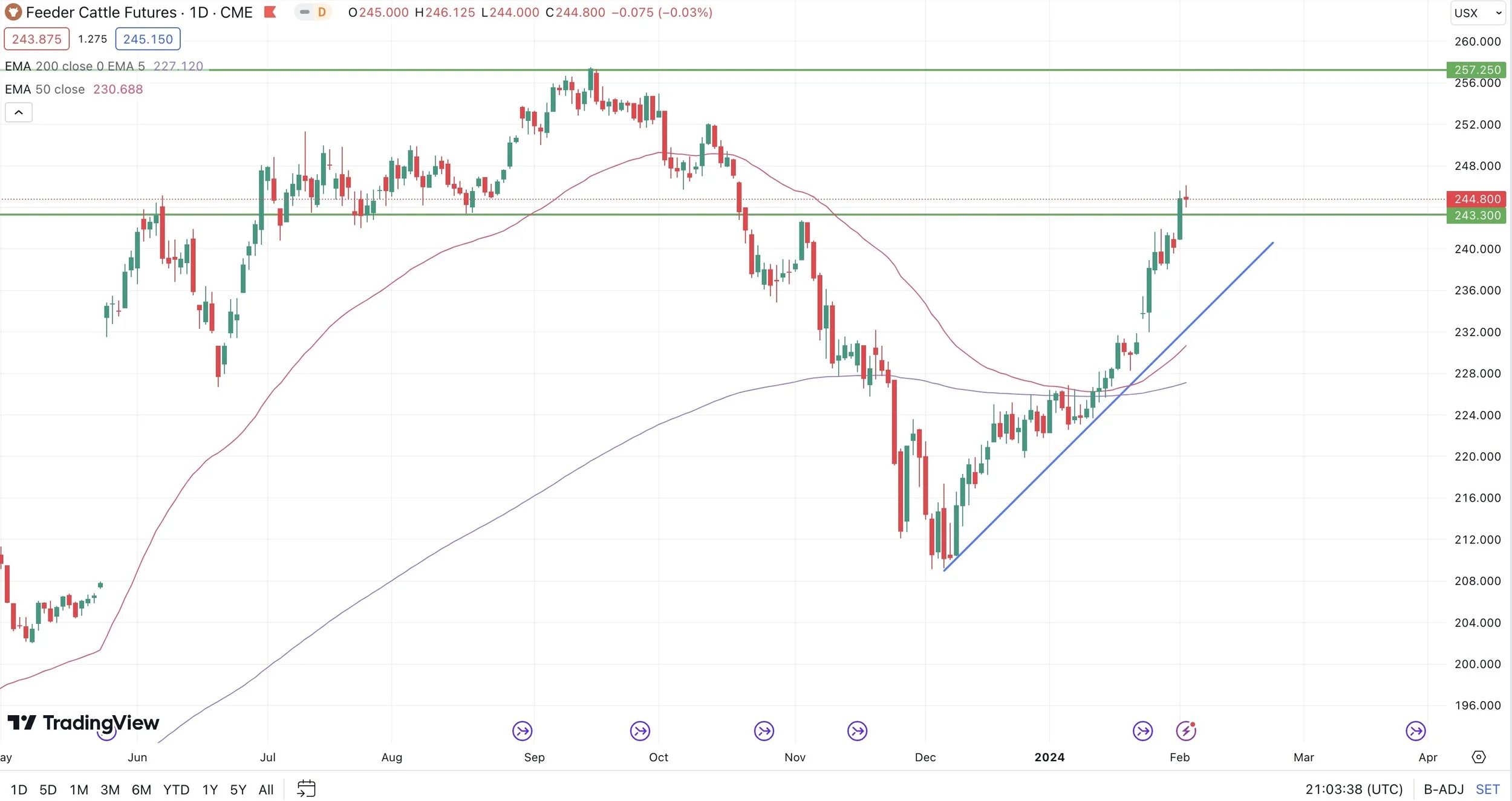Select the YTD time range
Screen dimensions: 1512x801
[176, 790]
